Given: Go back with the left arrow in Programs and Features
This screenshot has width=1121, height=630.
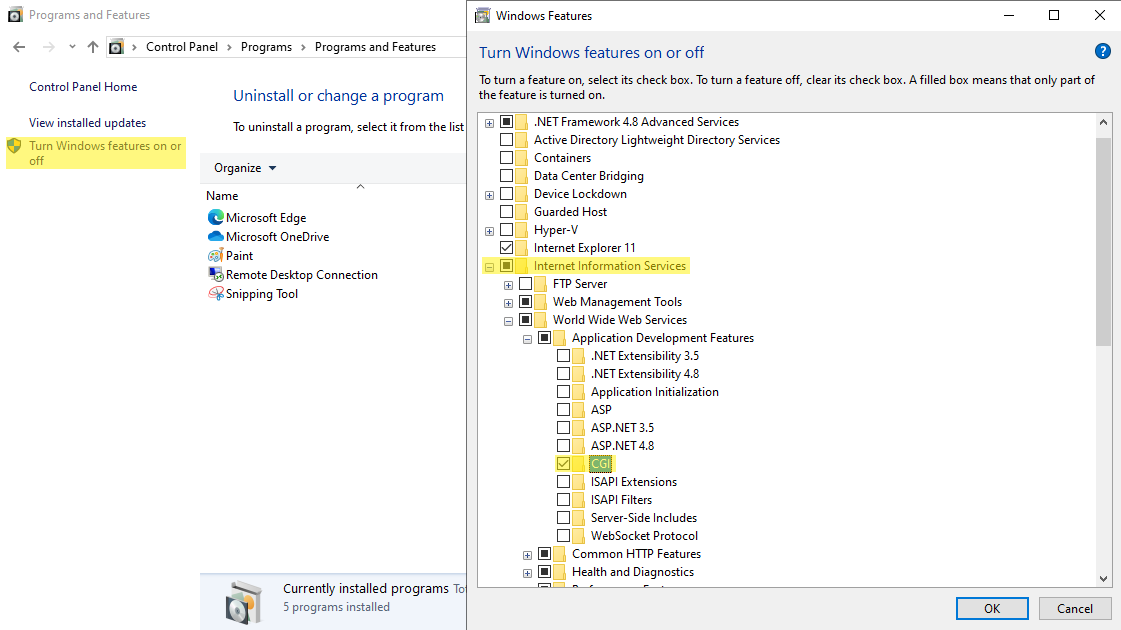Looking at the screenshot, I should [19, 47].
